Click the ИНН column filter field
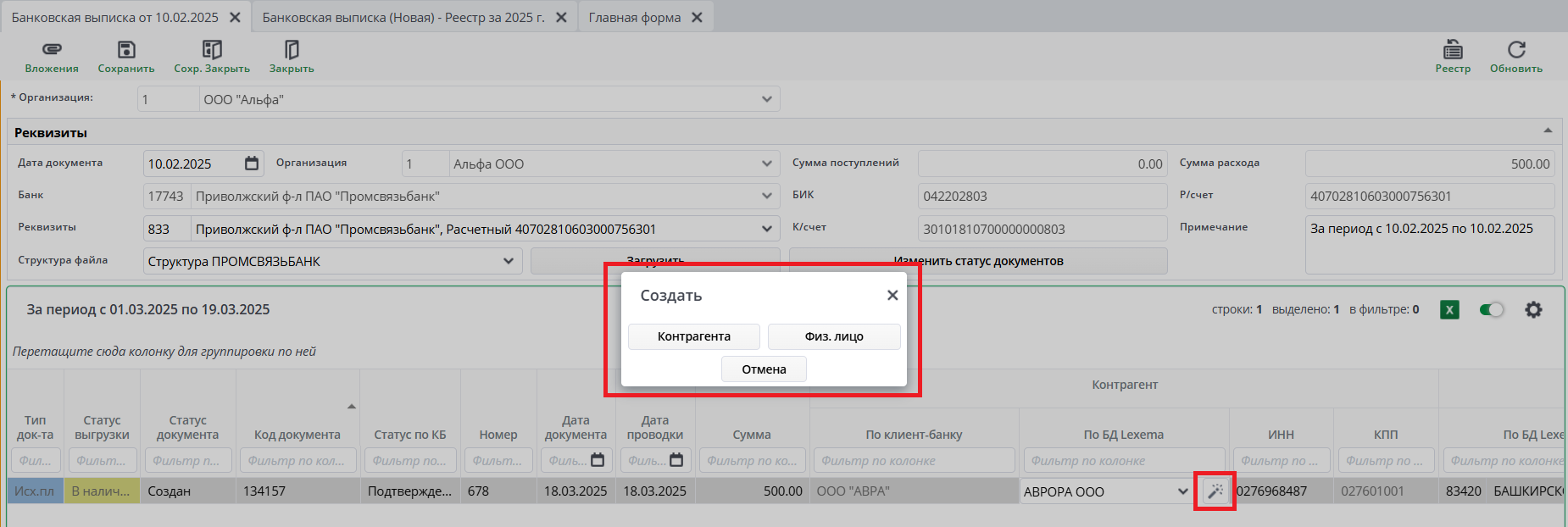Viewport: 1568px width, 527px height. pos(1281,461)
